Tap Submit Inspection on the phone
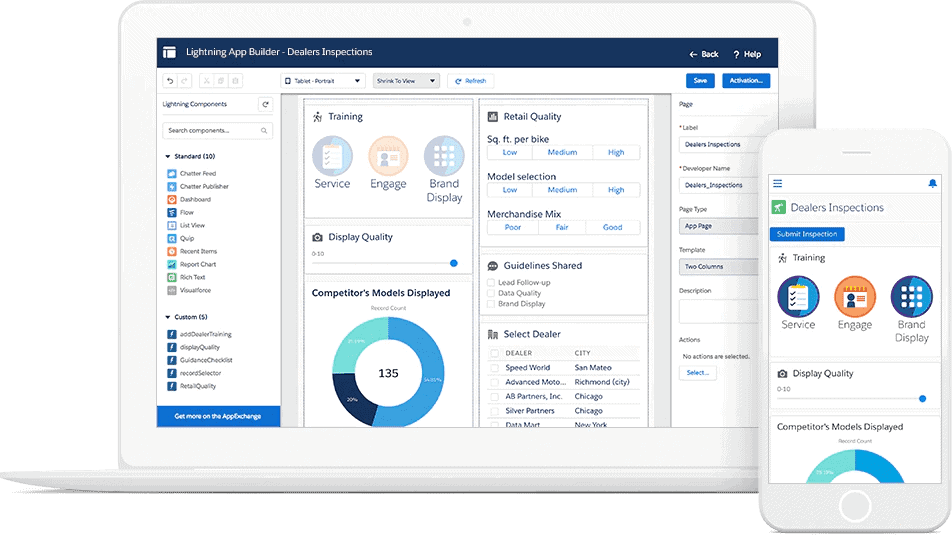This screenshot has height=537, width=952. click(x=807, y=234)
